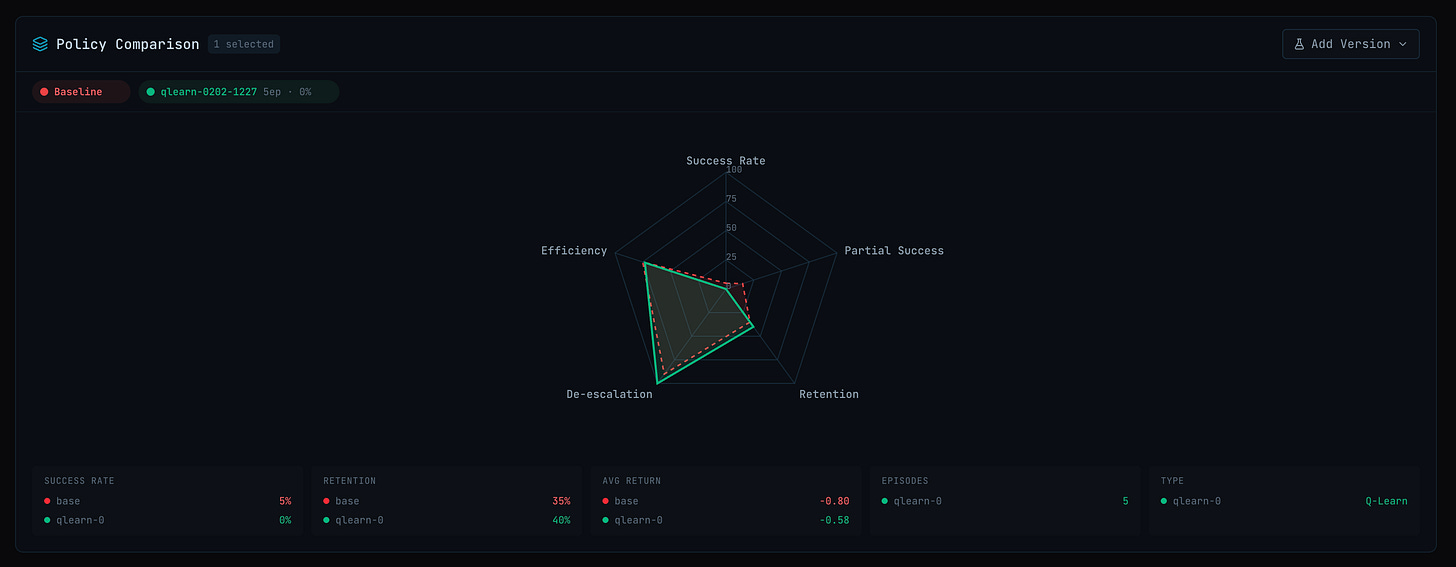
Task: Click base row in AVG RETURN card
Action: coord(725,501)
